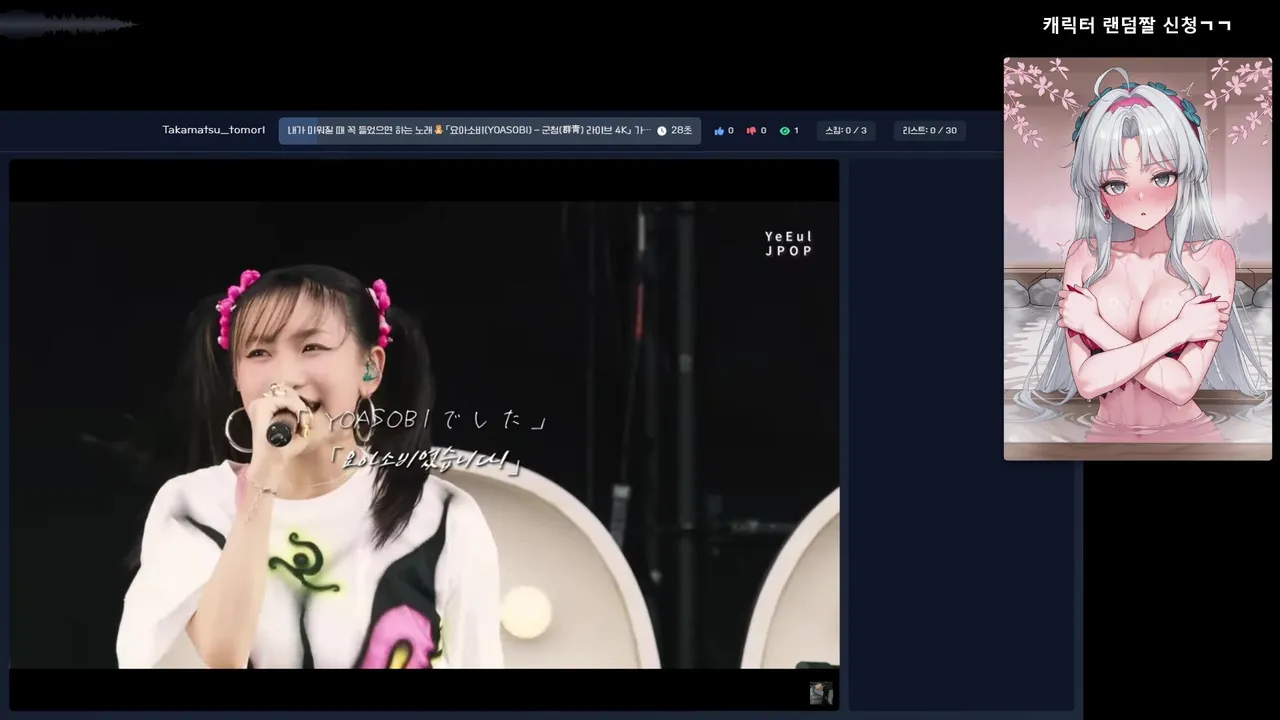Click the YOASOBI song title bar

490,131
